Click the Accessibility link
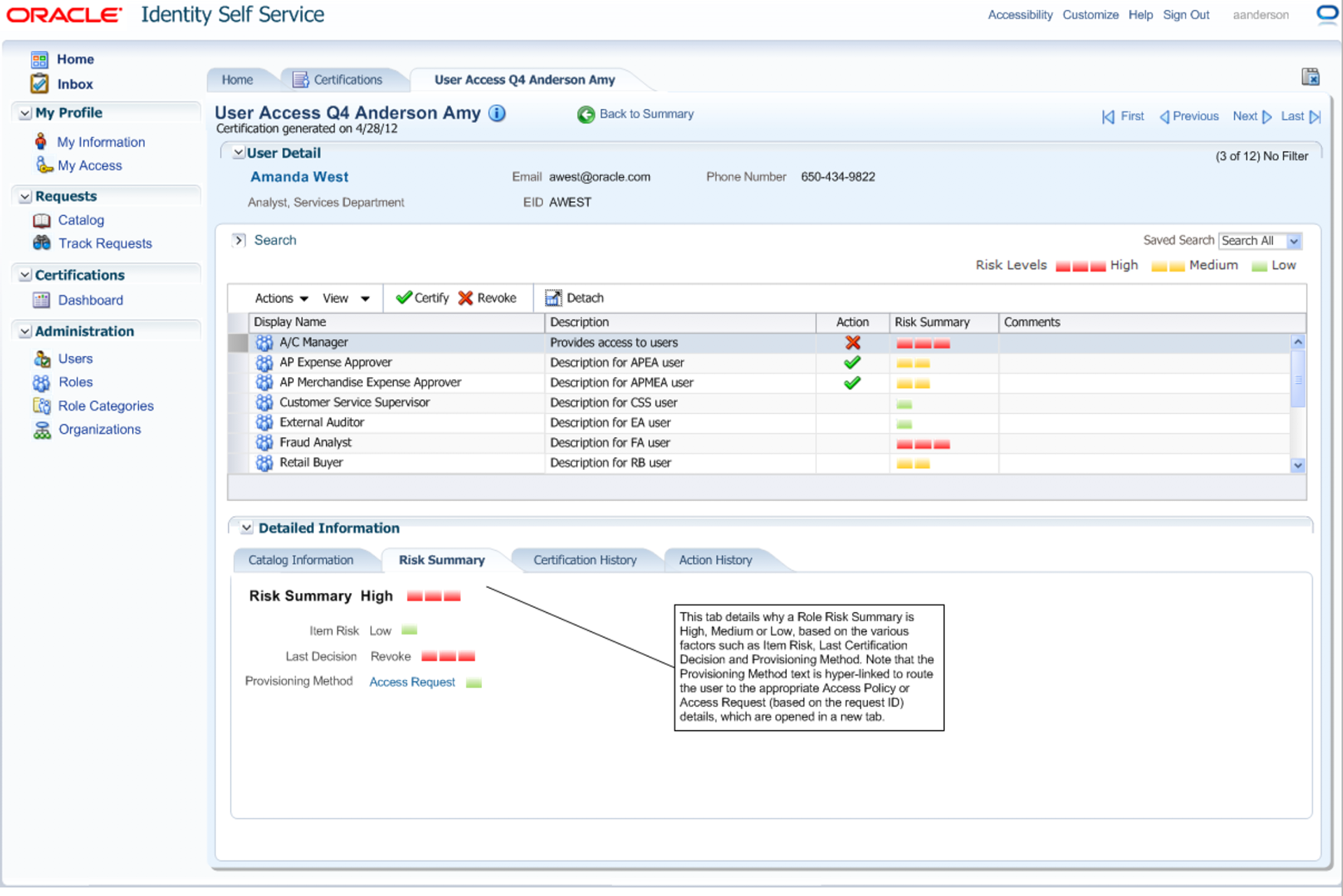1343x896 pixels. [x=1020, y=15]
